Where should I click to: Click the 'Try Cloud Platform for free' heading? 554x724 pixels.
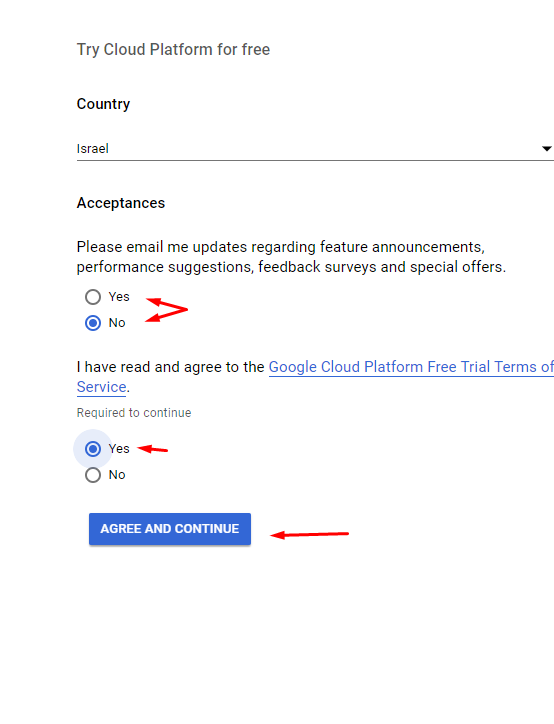coord(173,49)
